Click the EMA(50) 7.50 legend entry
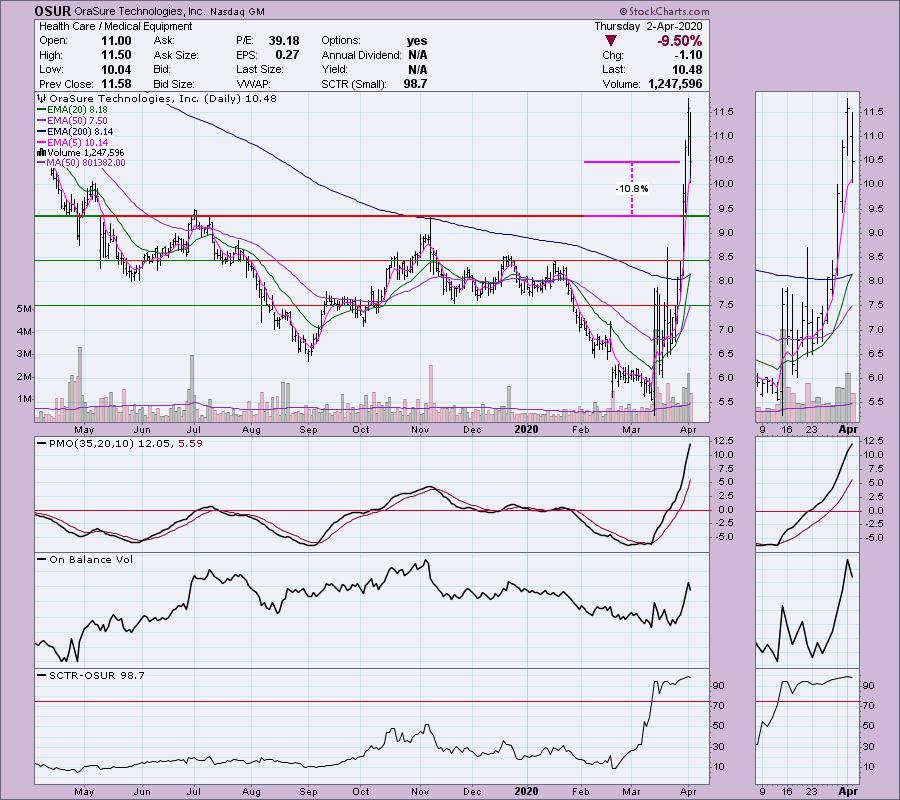The image size is (900, 800). pyautogui.click(x=77, y=121)
